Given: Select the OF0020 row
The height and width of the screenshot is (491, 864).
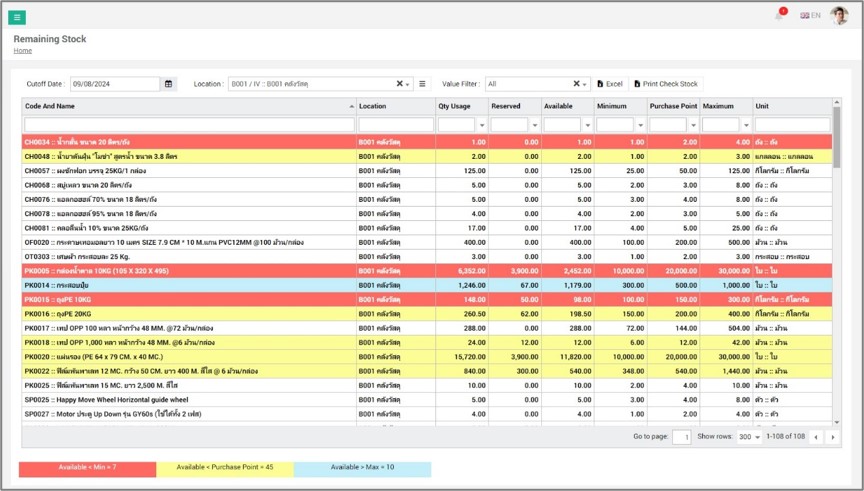Looking at the screenshot, I should [x=427, y=242].
